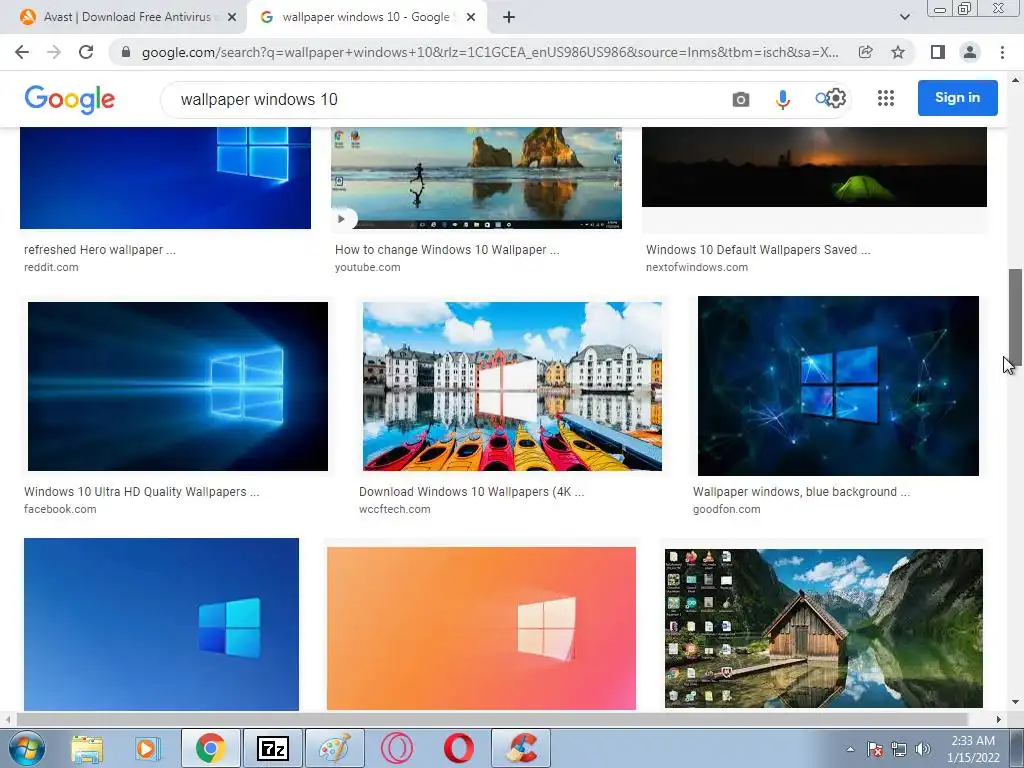Close the Avast tab
1024x768 pixels.
coord(232,18)
